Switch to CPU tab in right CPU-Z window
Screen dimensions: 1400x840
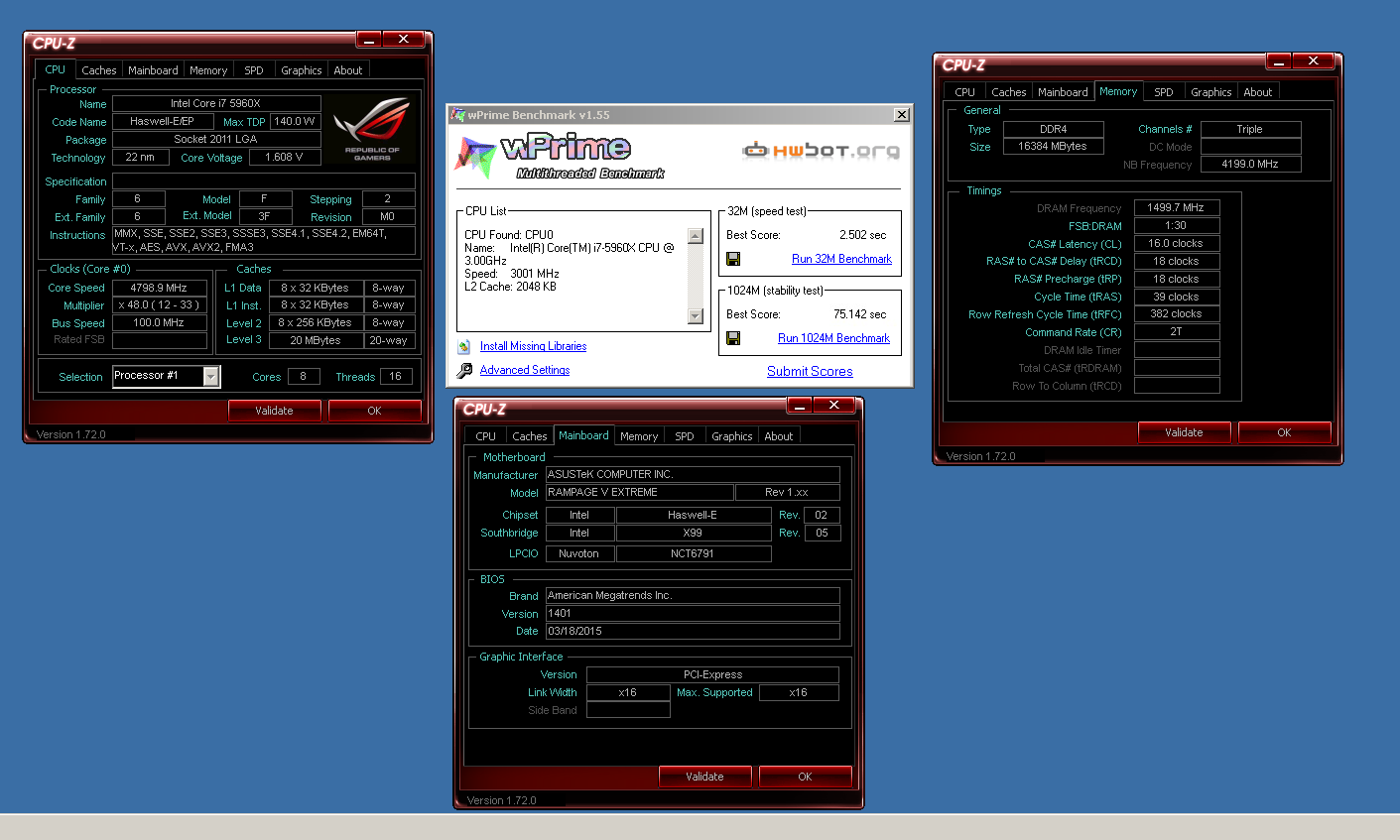click(x=964, y=92)
